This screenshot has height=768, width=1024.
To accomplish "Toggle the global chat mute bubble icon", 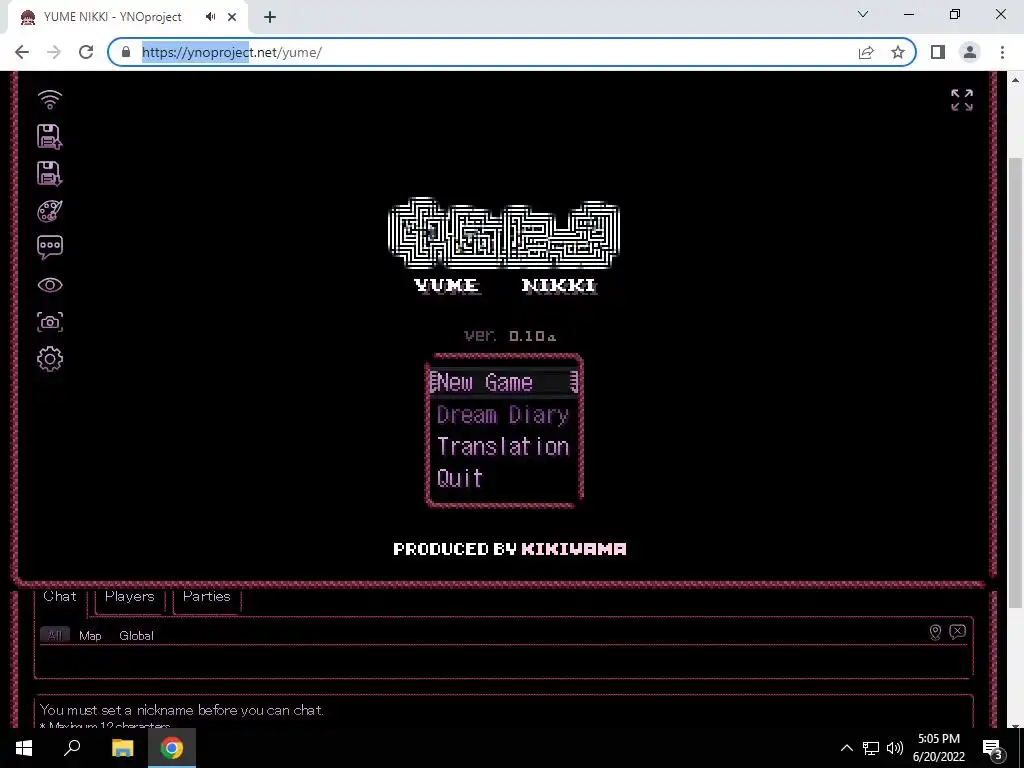I will click(957, 632).
